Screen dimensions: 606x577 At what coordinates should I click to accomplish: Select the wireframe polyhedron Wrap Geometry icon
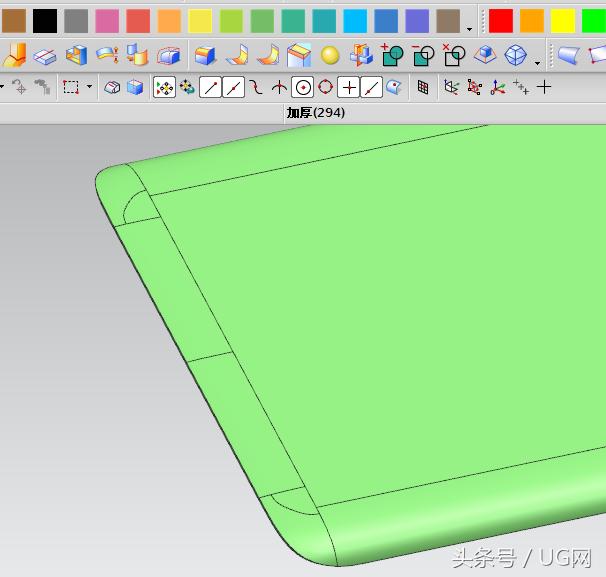tap(516, 55)
